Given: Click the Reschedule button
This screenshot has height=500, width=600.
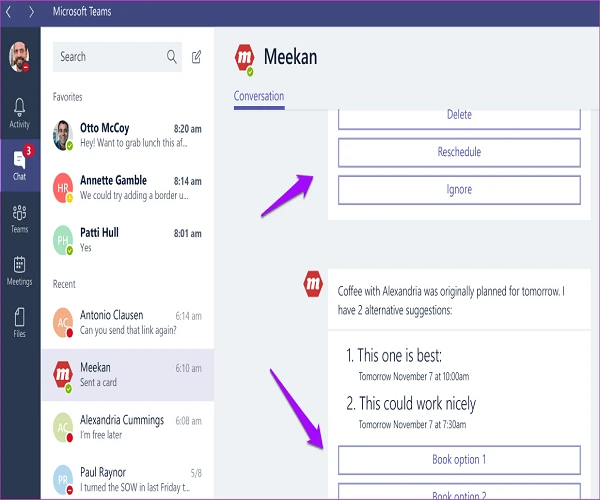Looking at the screenshot, I should (459, 152).
